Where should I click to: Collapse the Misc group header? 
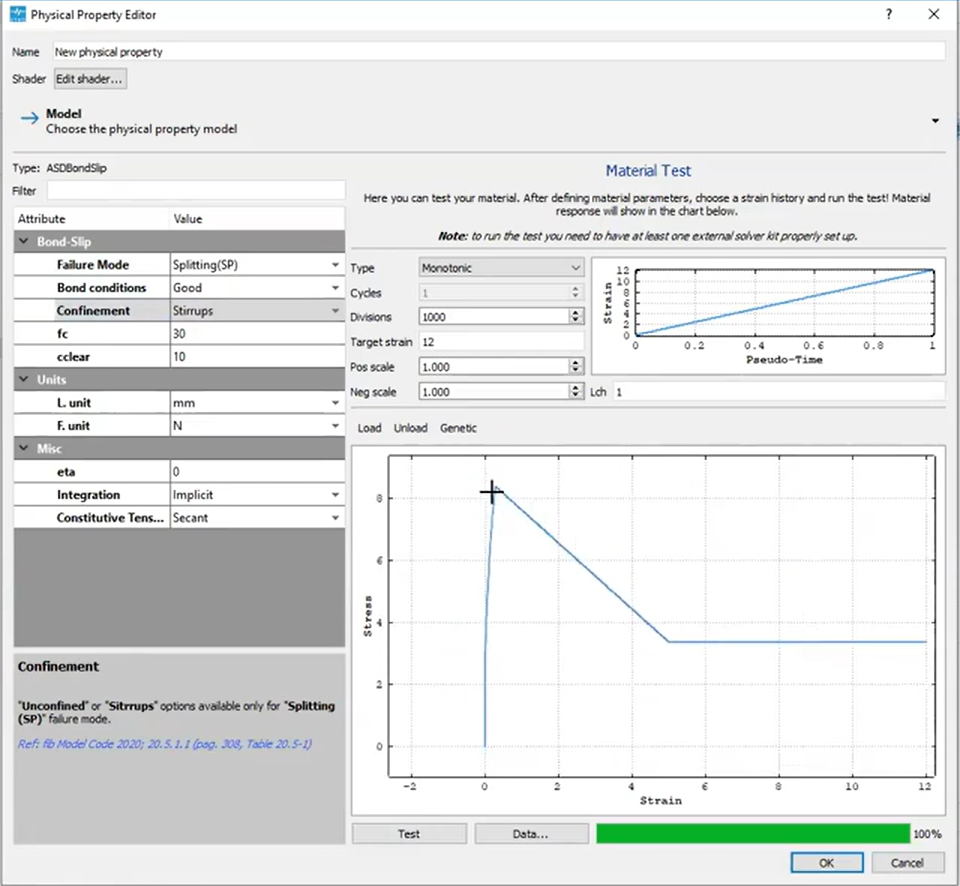(24, 449)
